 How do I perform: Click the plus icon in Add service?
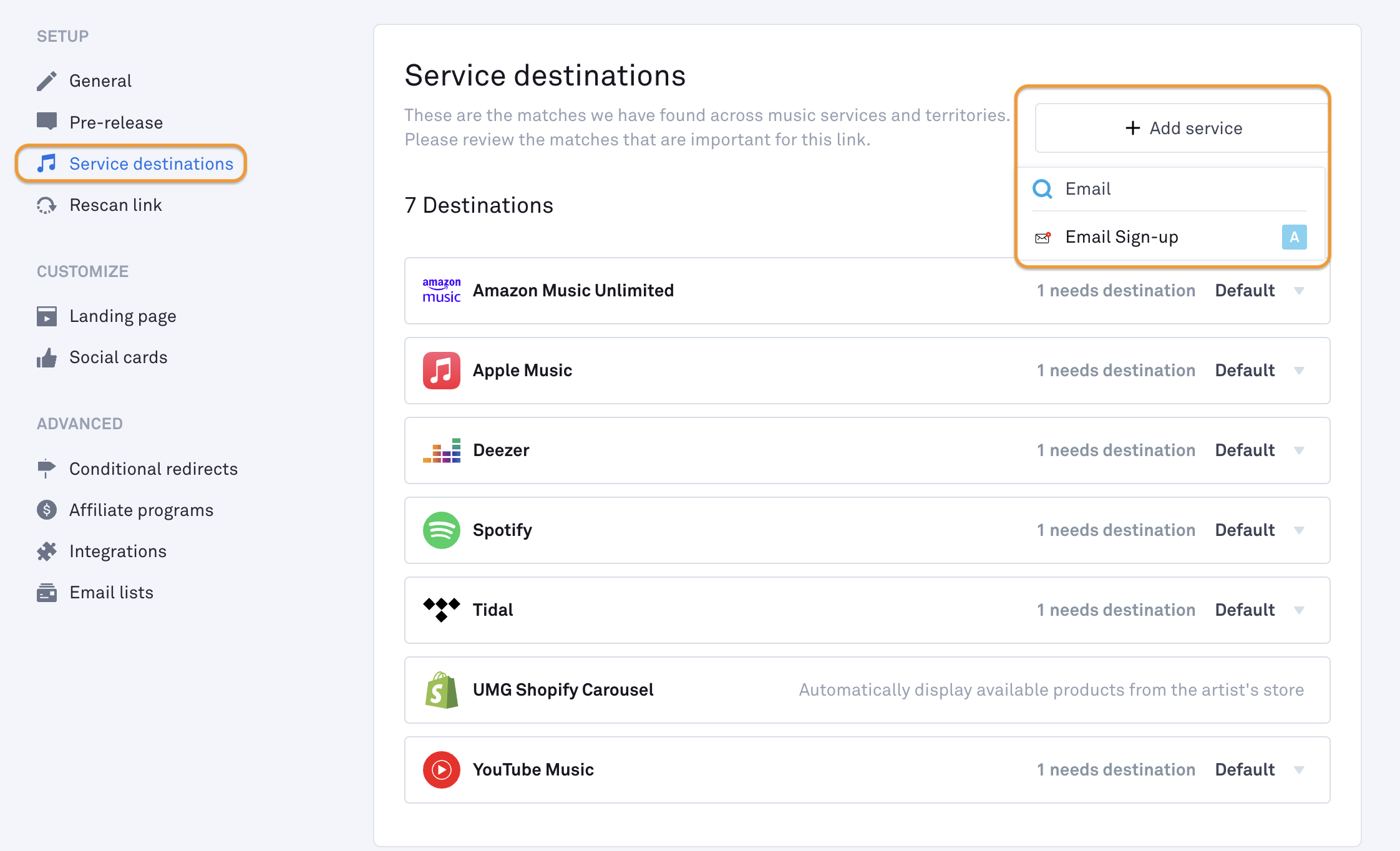[1133, 128]
